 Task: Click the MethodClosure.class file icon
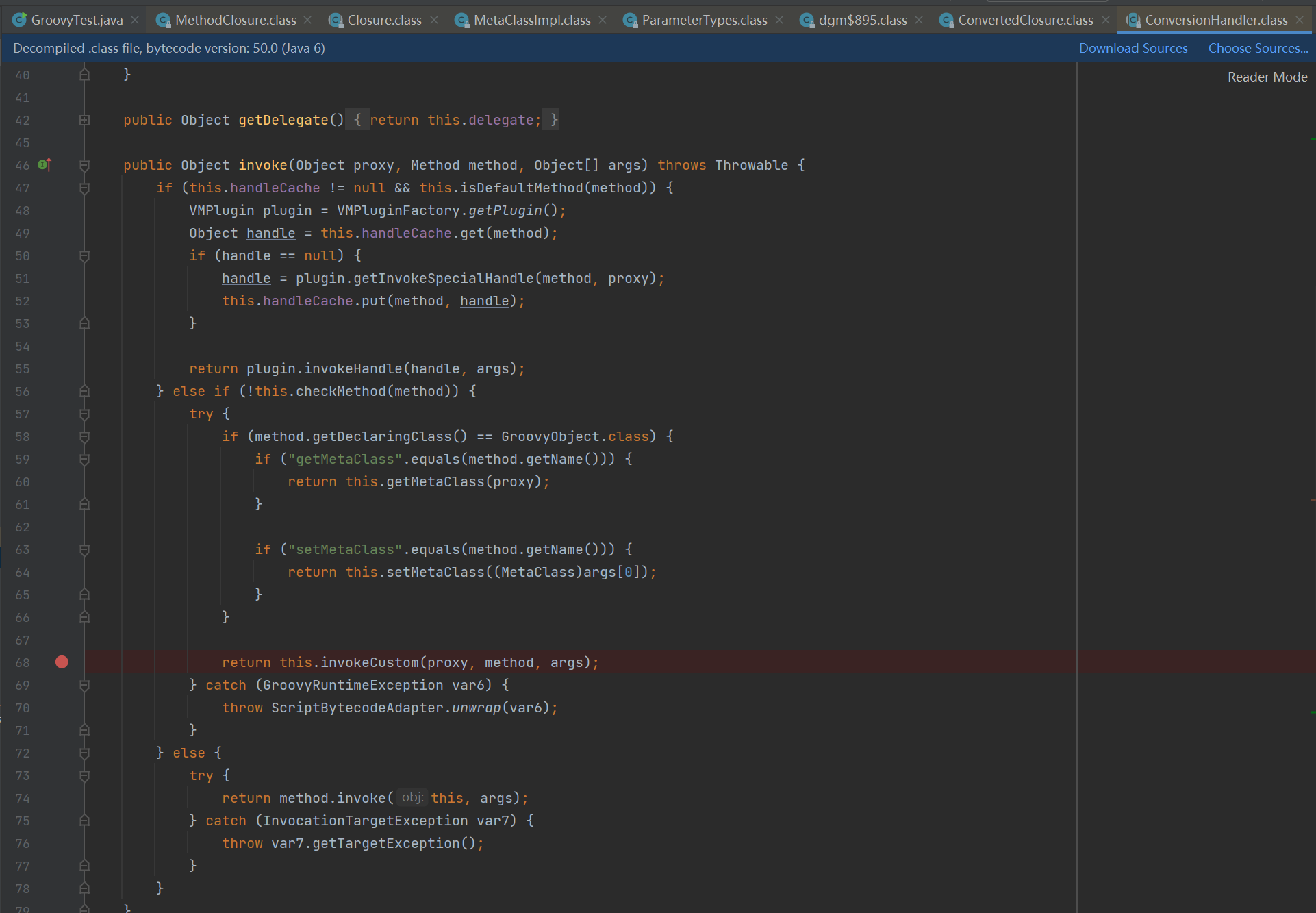[163, 21]
